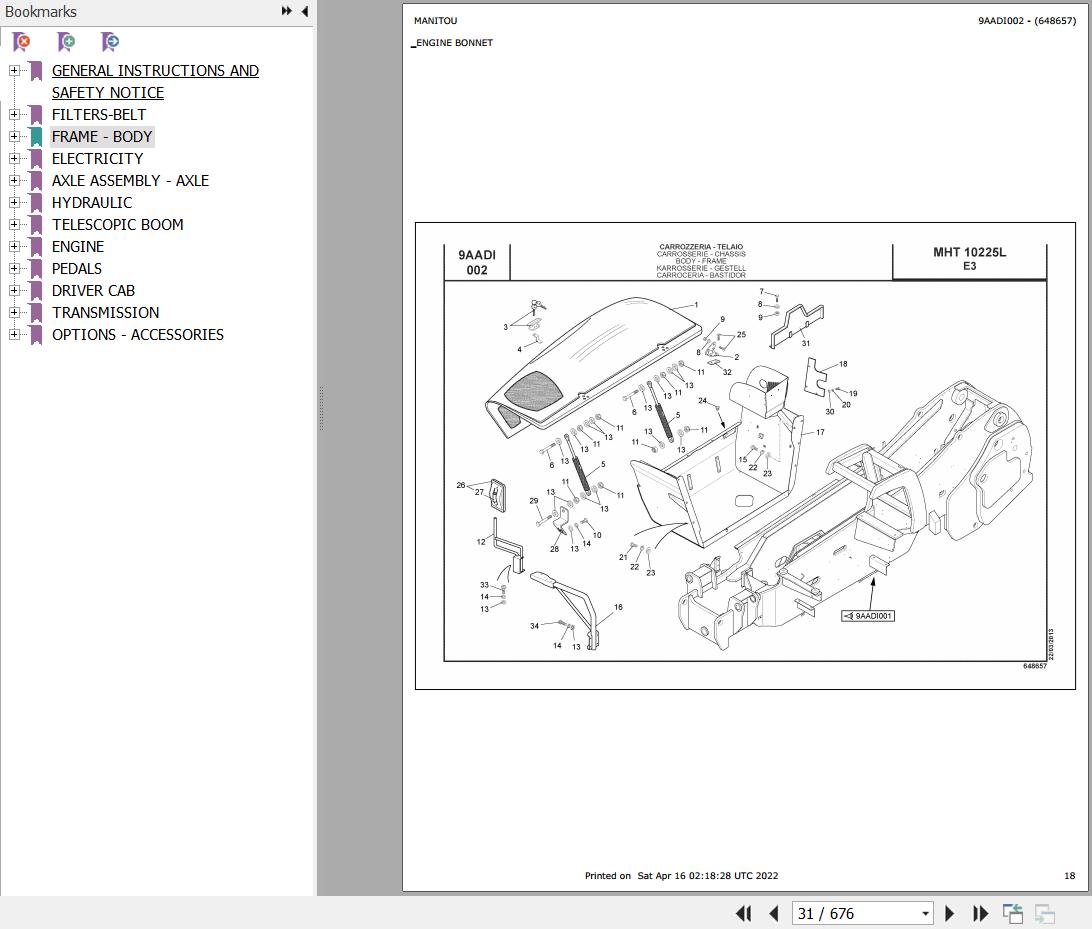Expand the ENGINE bookmark node
This screenshot has width=1092, height=929.
[x=14, y=247]
